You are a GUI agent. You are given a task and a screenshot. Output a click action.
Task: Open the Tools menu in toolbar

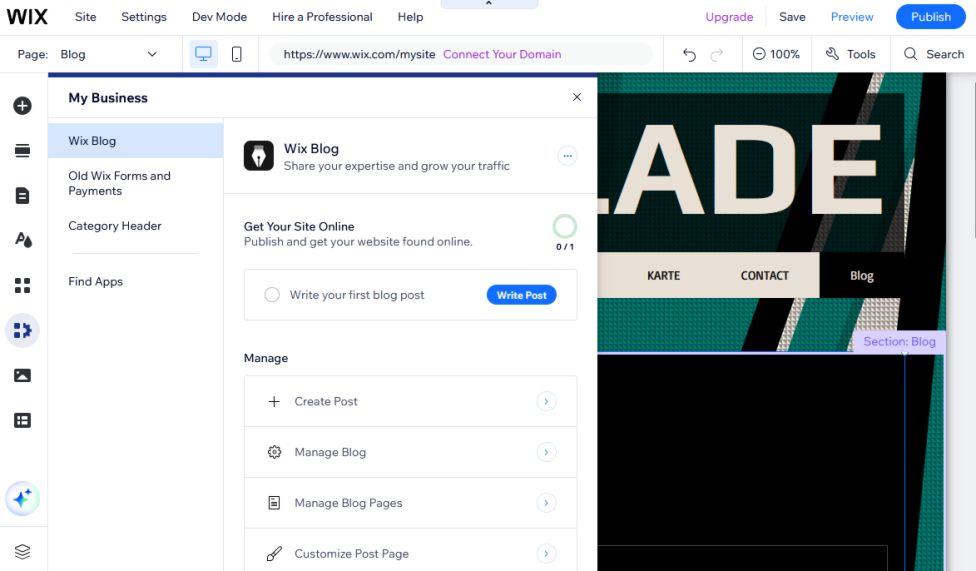(850, 54)
